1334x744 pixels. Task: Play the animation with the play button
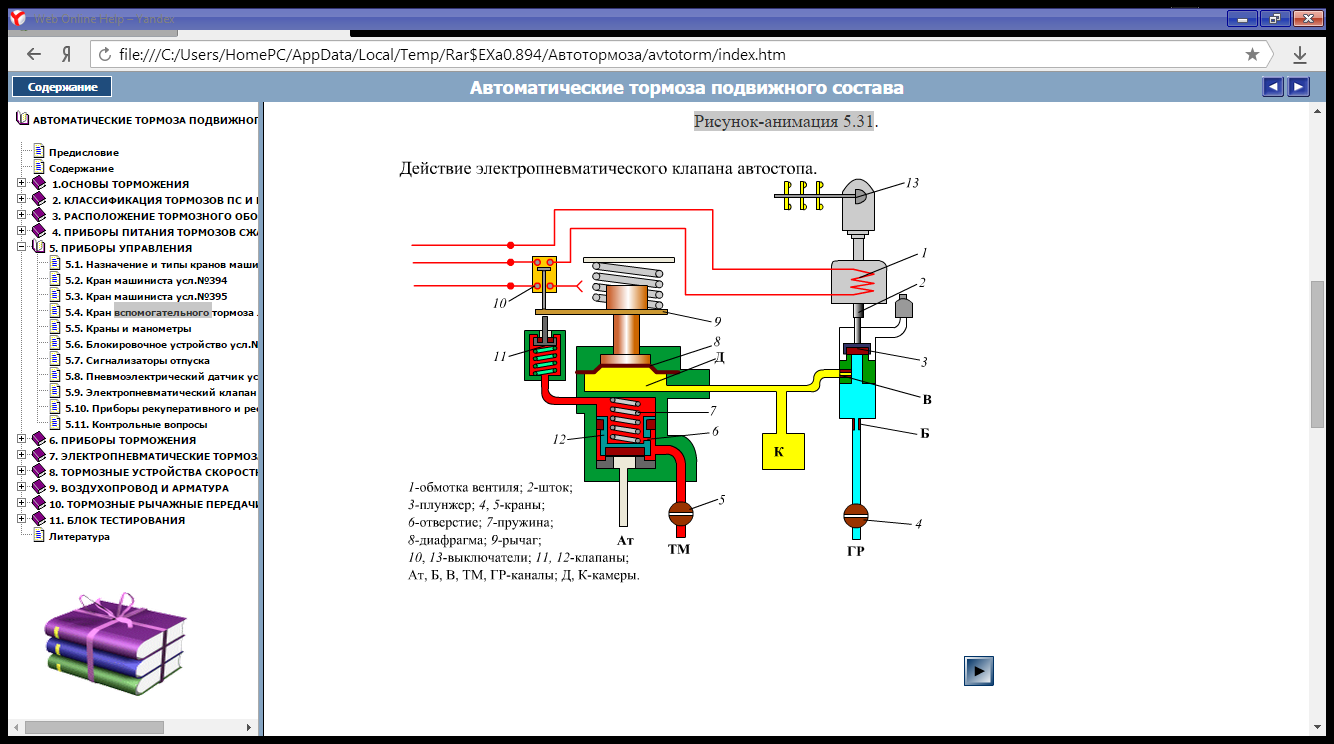click(x=979, y=670)
